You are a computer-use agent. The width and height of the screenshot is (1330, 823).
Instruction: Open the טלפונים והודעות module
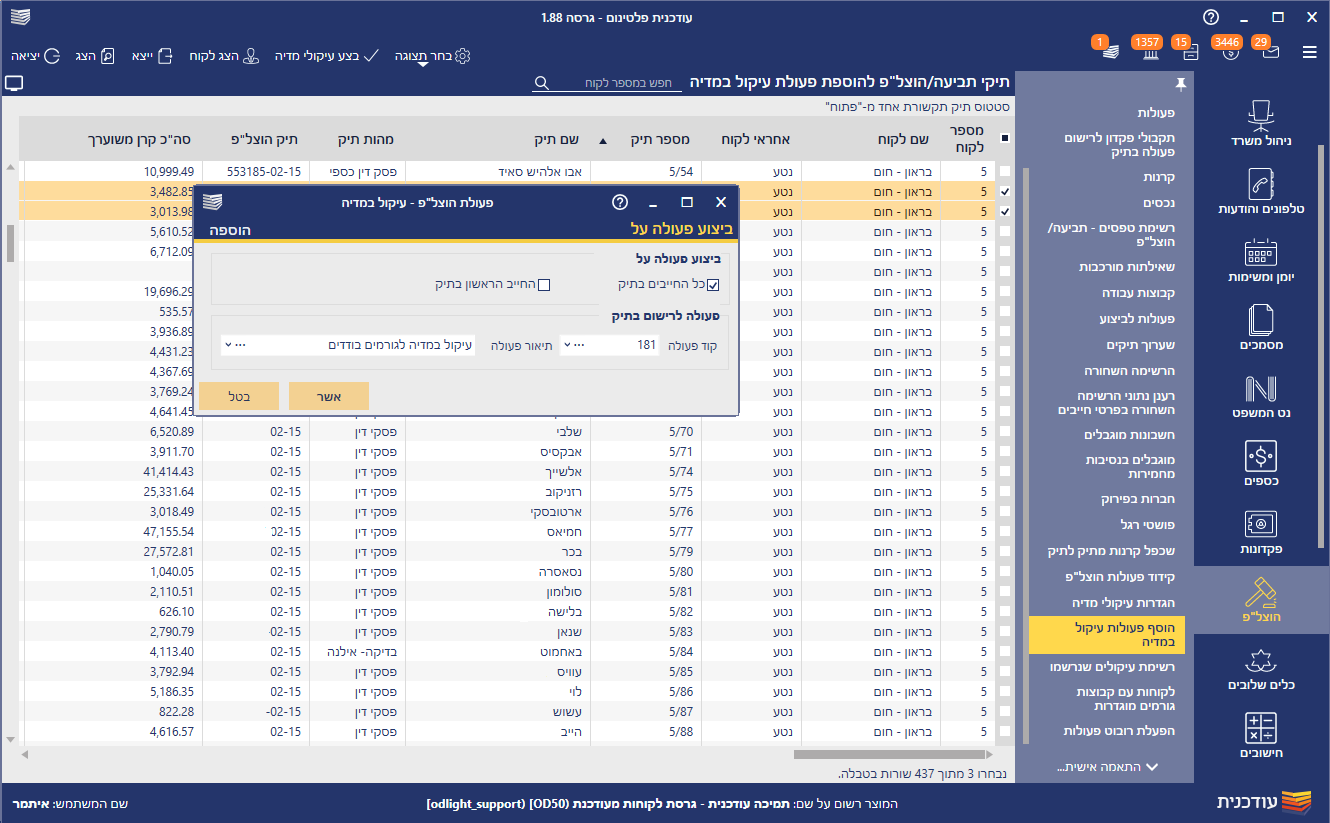pyautogui.click(x=1261, y=191)
